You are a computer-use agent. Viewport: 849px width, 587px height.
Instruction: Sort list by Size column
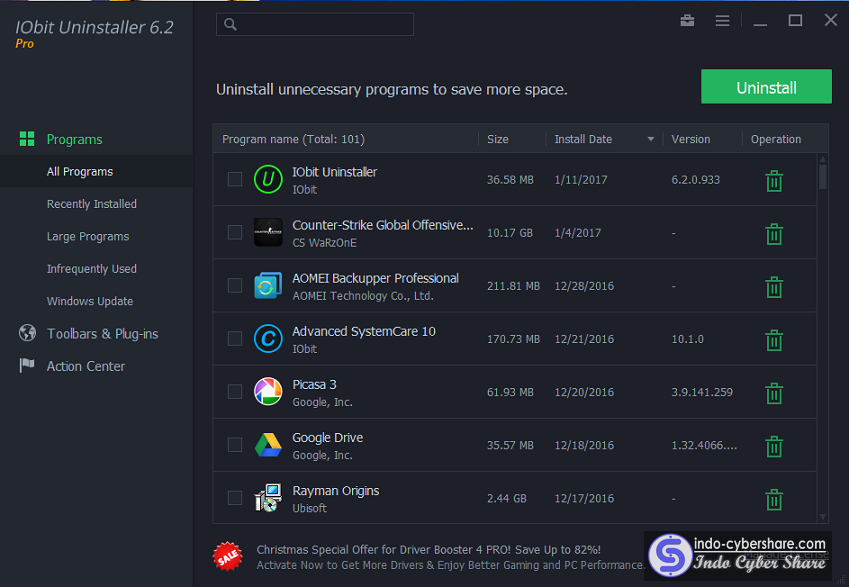point(498,139)
